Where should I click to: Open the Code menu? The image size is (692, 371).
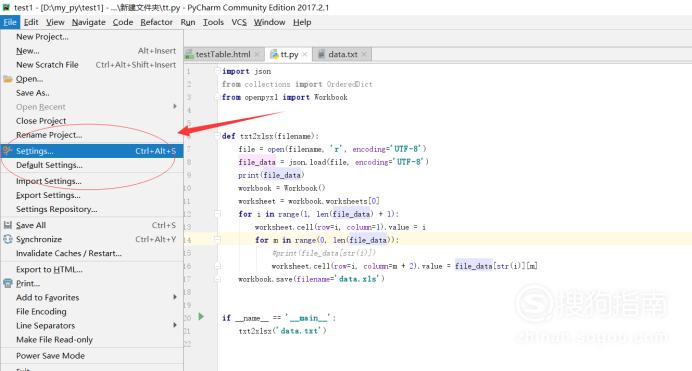(x=123, y=22)
